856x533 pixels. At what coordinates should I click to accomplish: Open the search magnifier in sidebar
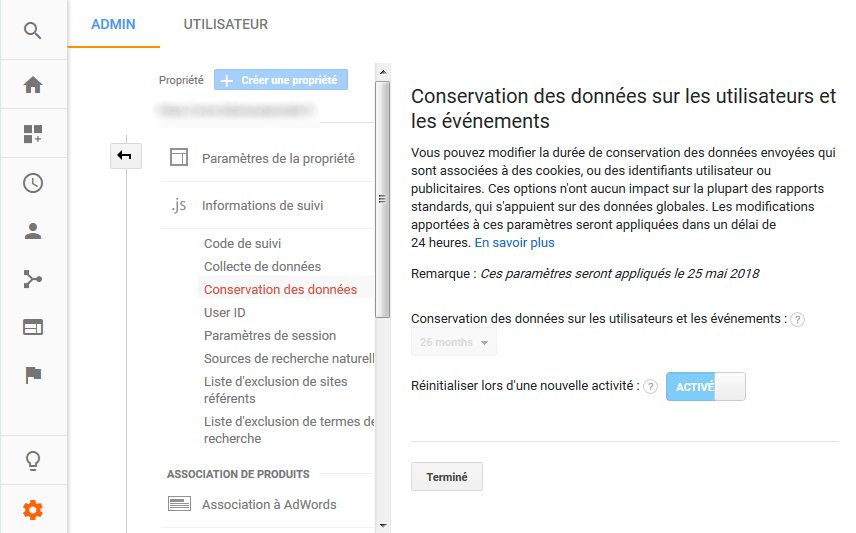click(33, 31)
